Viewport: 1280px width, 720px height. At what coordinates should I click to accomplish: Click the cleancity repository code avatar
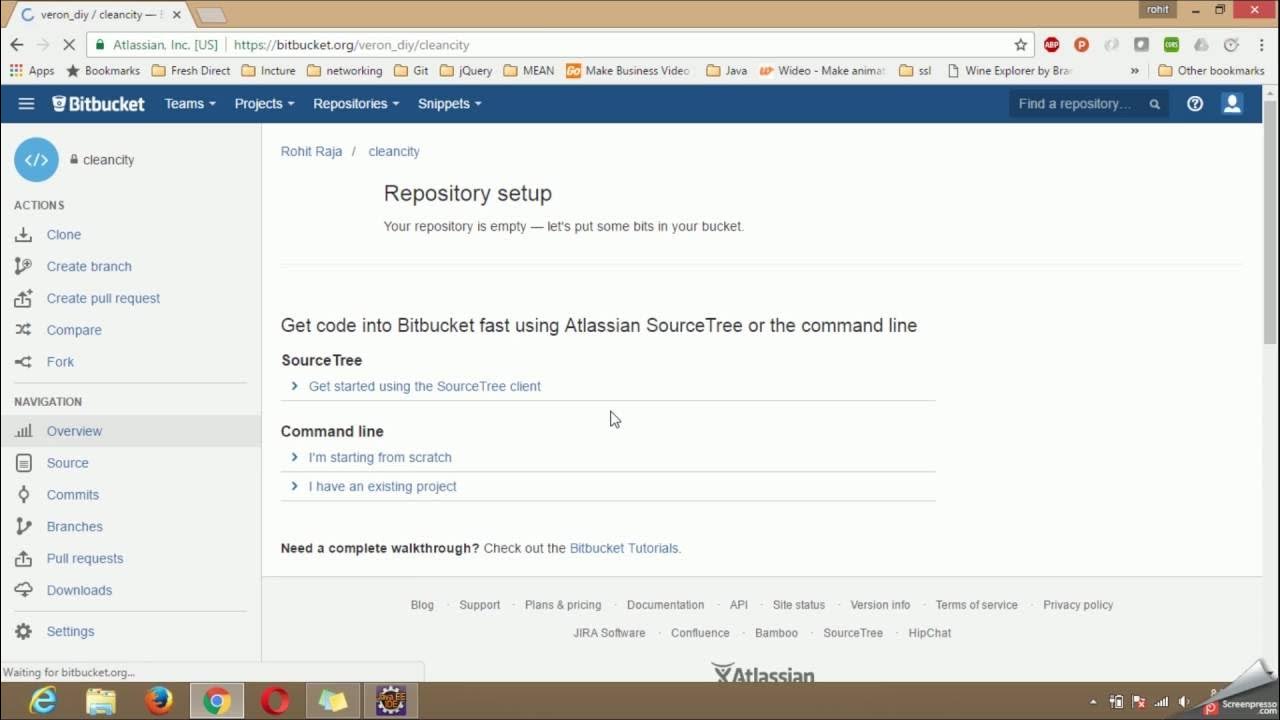click(x=36, y=160)
